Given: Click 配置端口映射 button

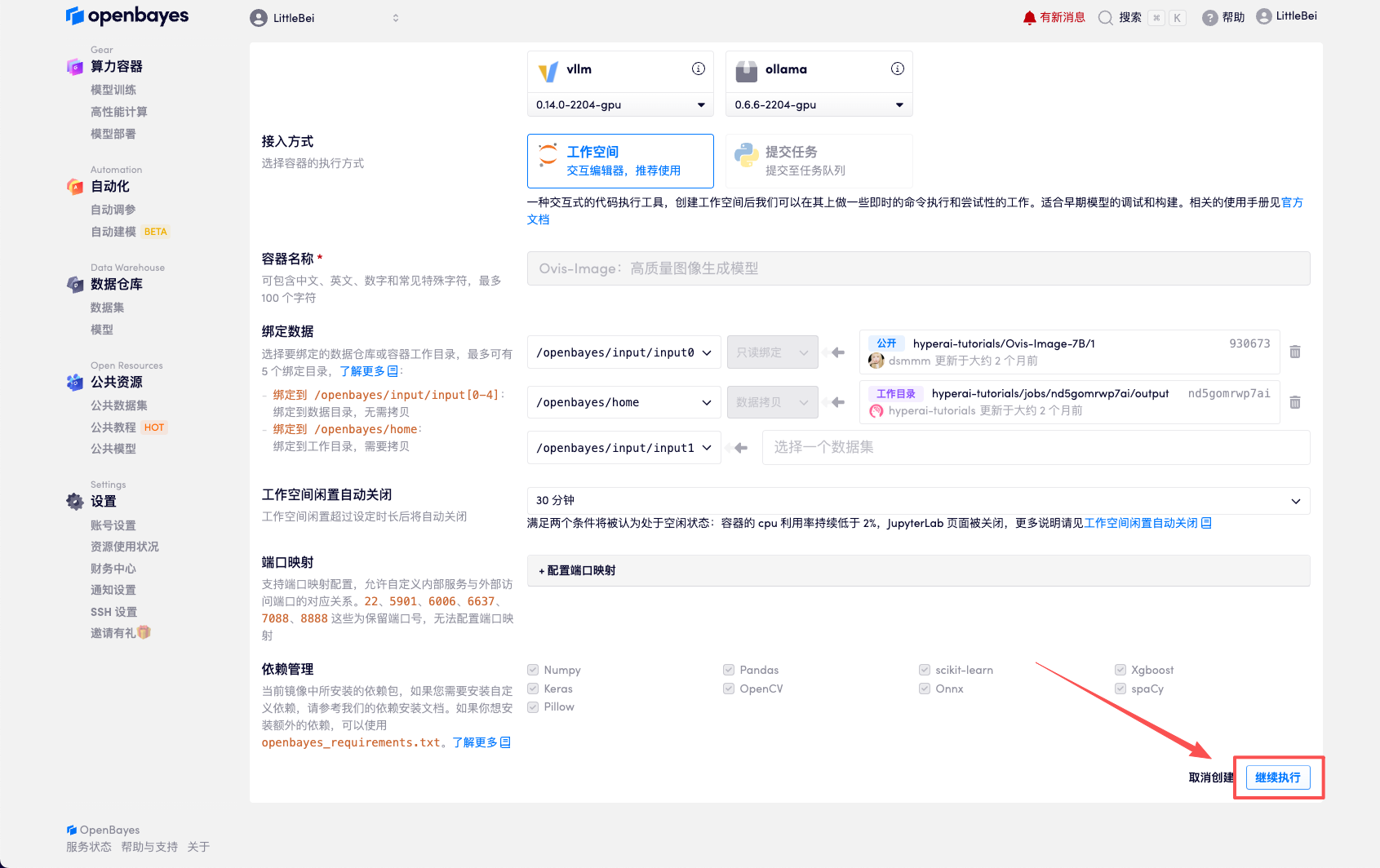Looking at the screenshot, I should [x=918, y=570].
